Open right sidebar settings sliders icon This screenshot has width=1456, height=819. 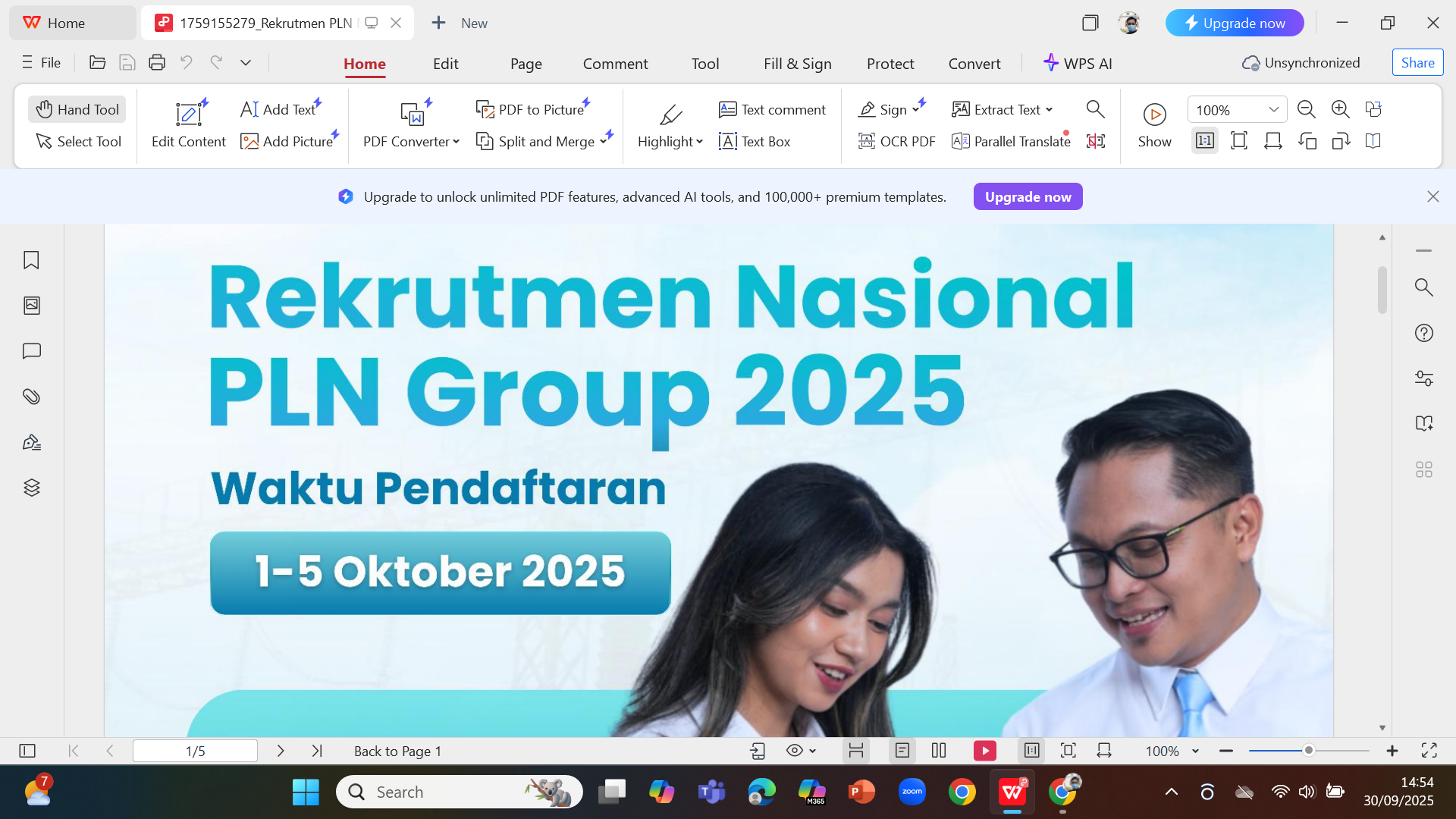[x=1423, y=378]
